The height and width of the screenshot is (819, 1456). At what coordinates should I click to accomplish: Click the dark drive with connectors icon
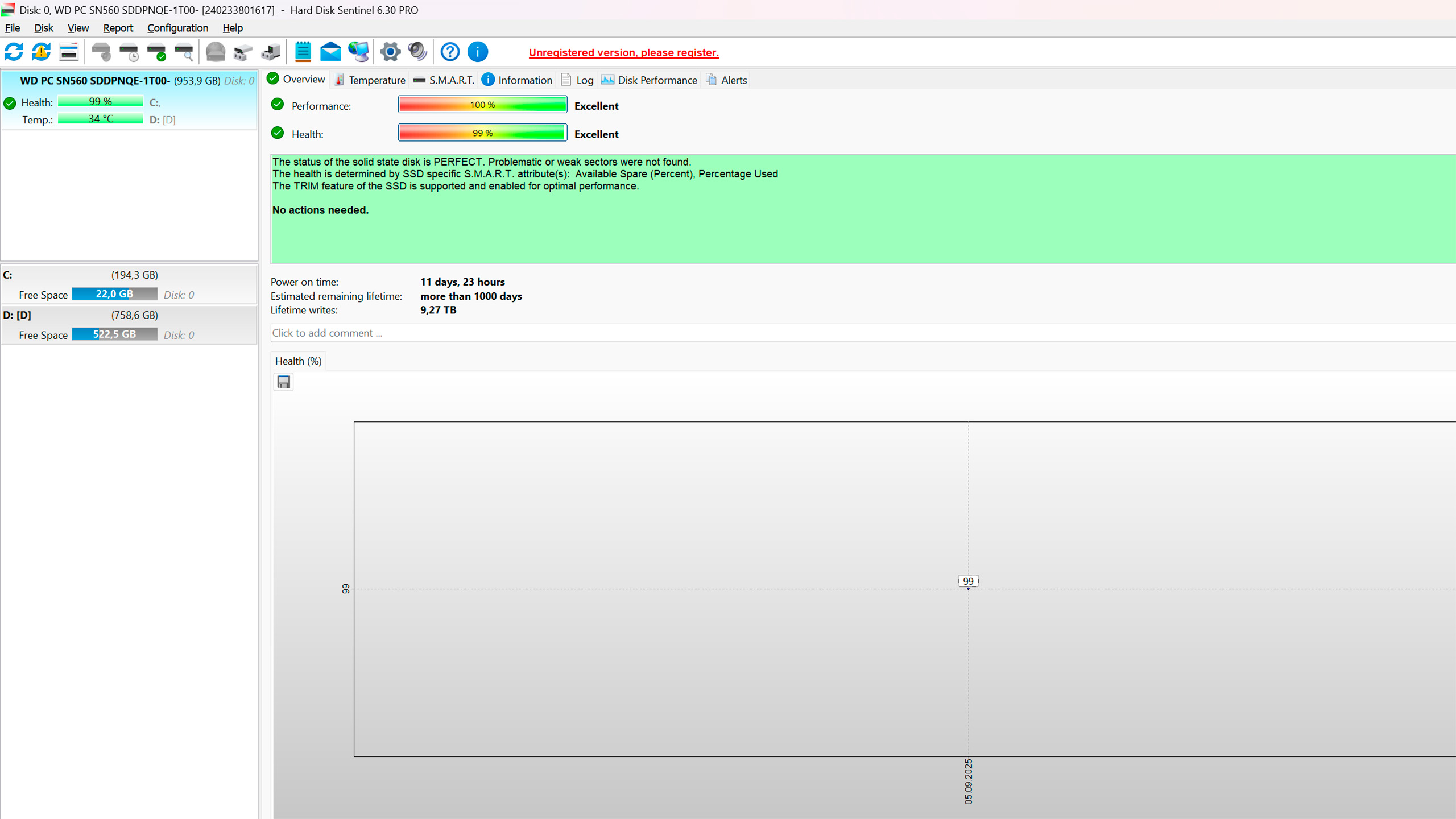271,52
